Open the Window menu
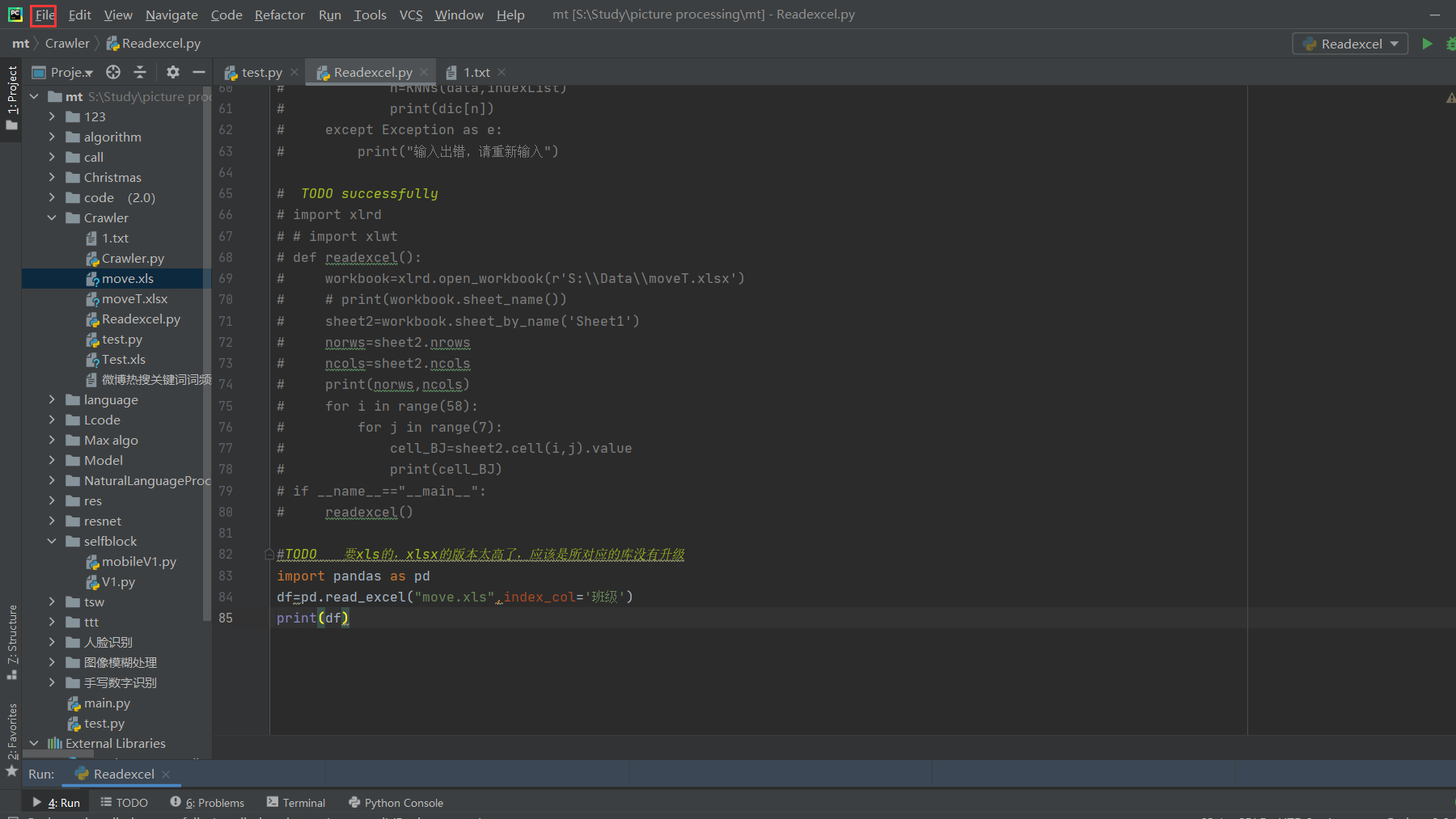 pos(459,15)
